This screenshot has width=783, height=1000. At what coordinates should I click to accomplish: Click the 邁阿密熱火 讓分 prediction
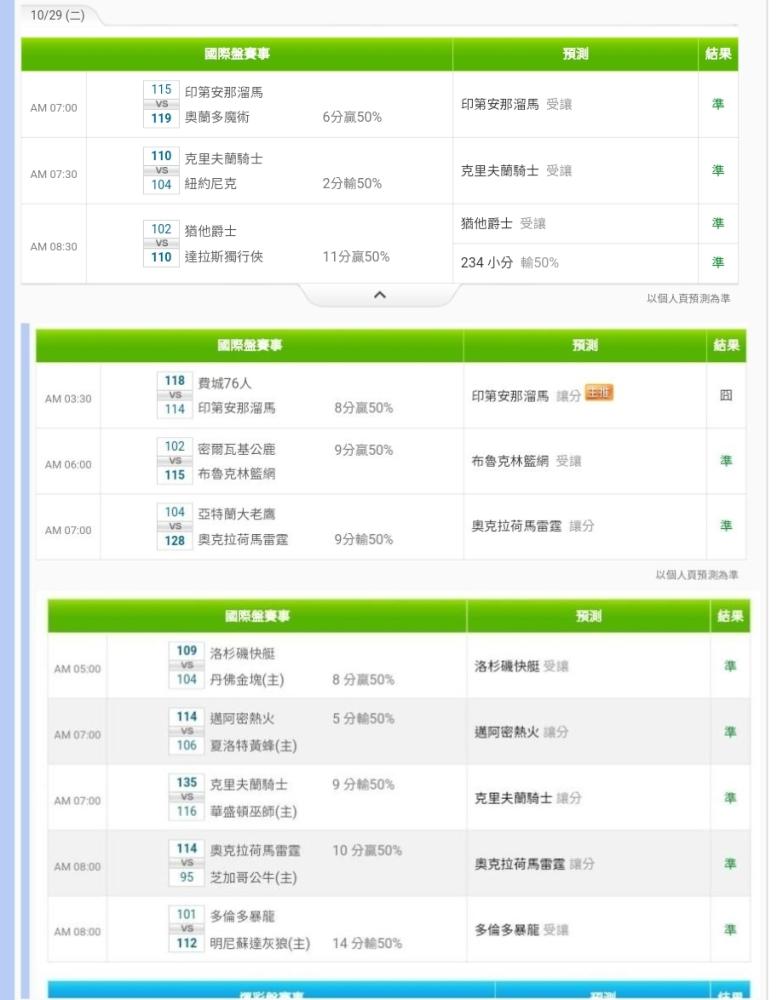coord(521,732)
